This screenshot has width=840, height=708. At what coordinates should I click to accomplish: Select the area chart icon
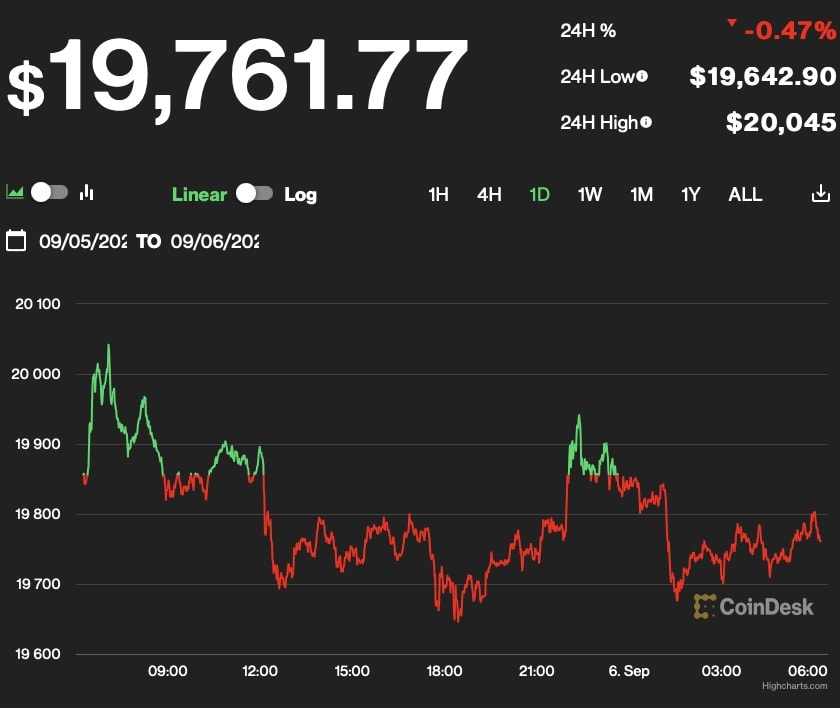[14, 192]
